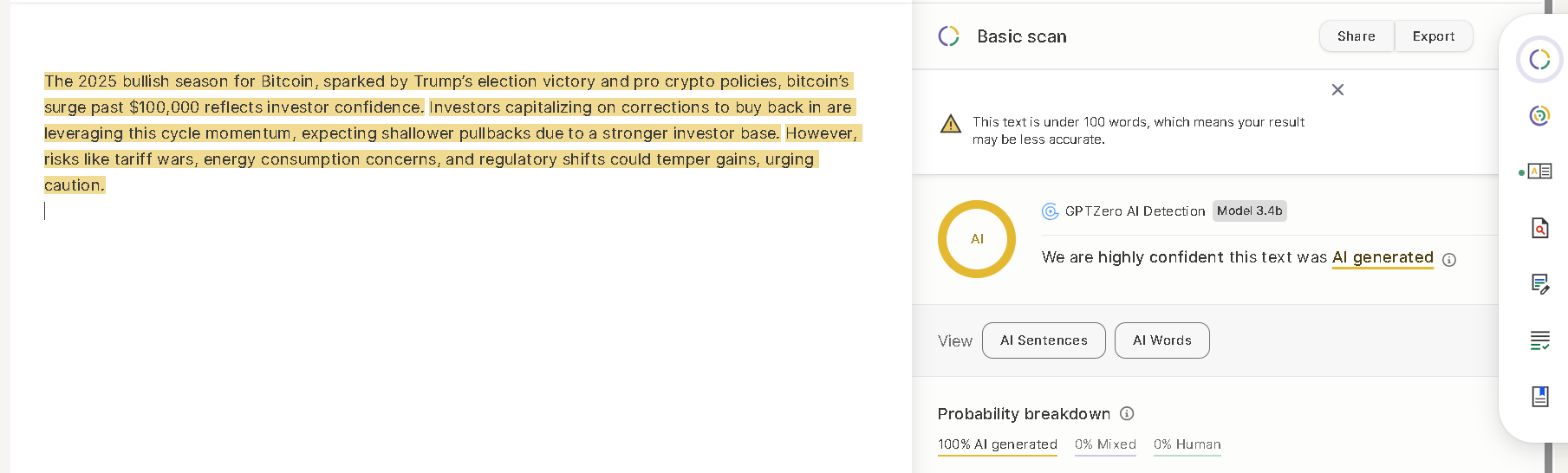
Task: Click the Export button
Action: click(x=1434, y=36)
